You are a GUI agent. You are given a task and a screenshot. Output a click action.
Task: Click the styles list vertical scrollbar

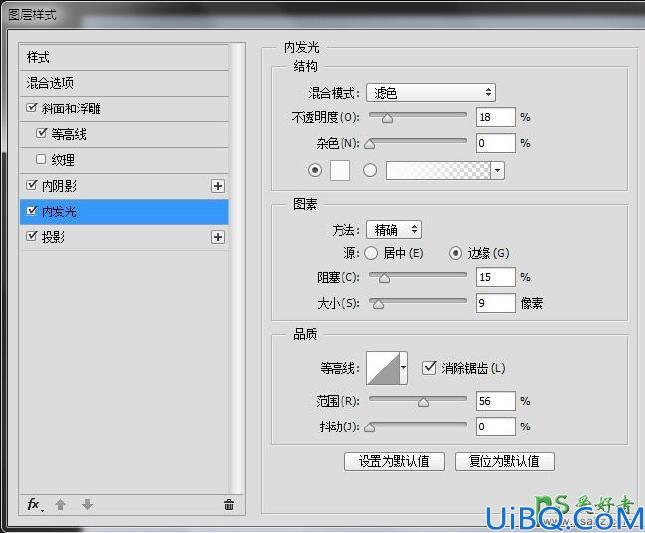click(237, 267)
